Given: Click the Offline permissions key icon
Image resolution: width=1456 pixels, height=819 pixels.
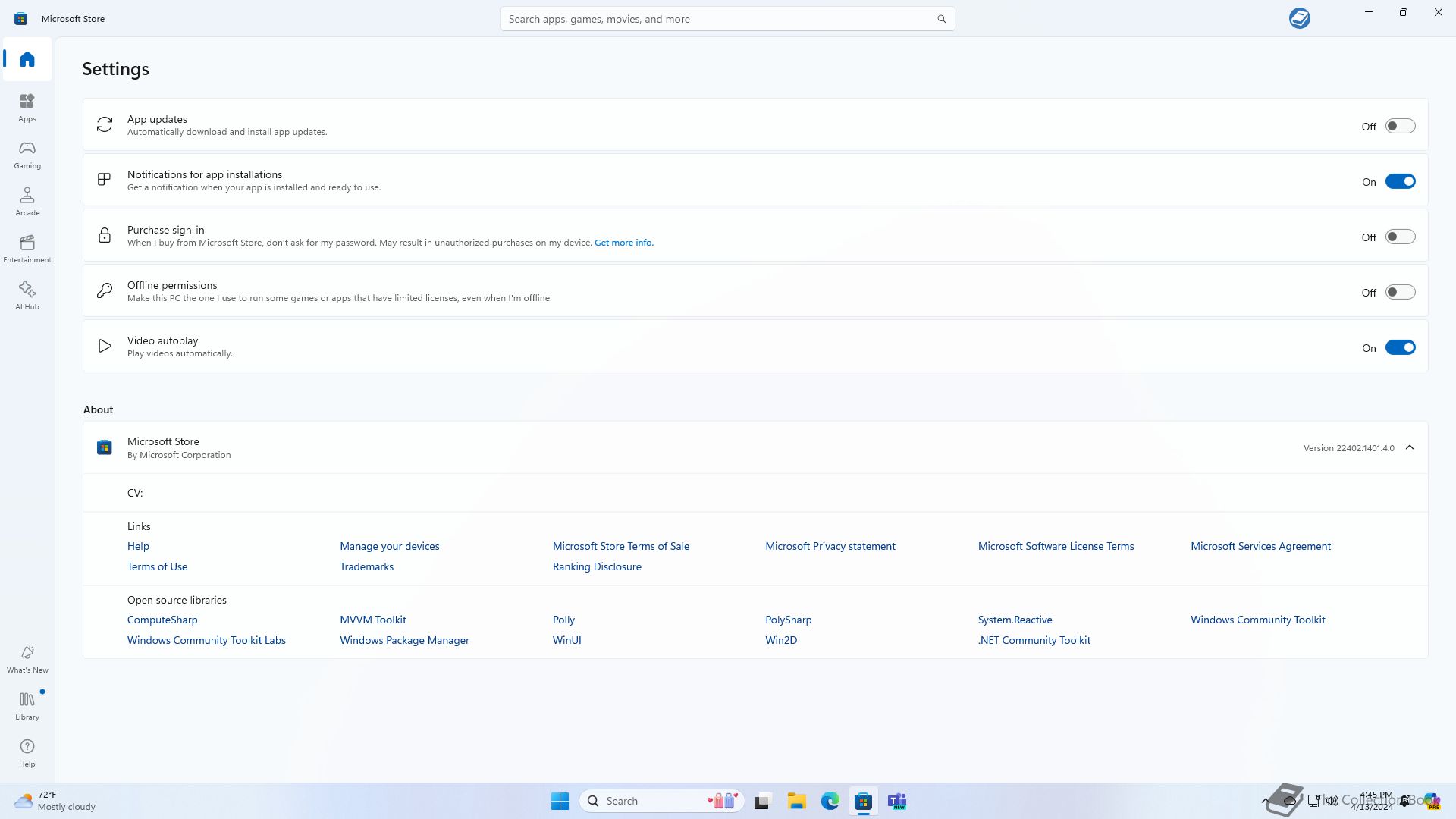Looking at the screenshot, I should pyautogui.click(x=105, y=290).
